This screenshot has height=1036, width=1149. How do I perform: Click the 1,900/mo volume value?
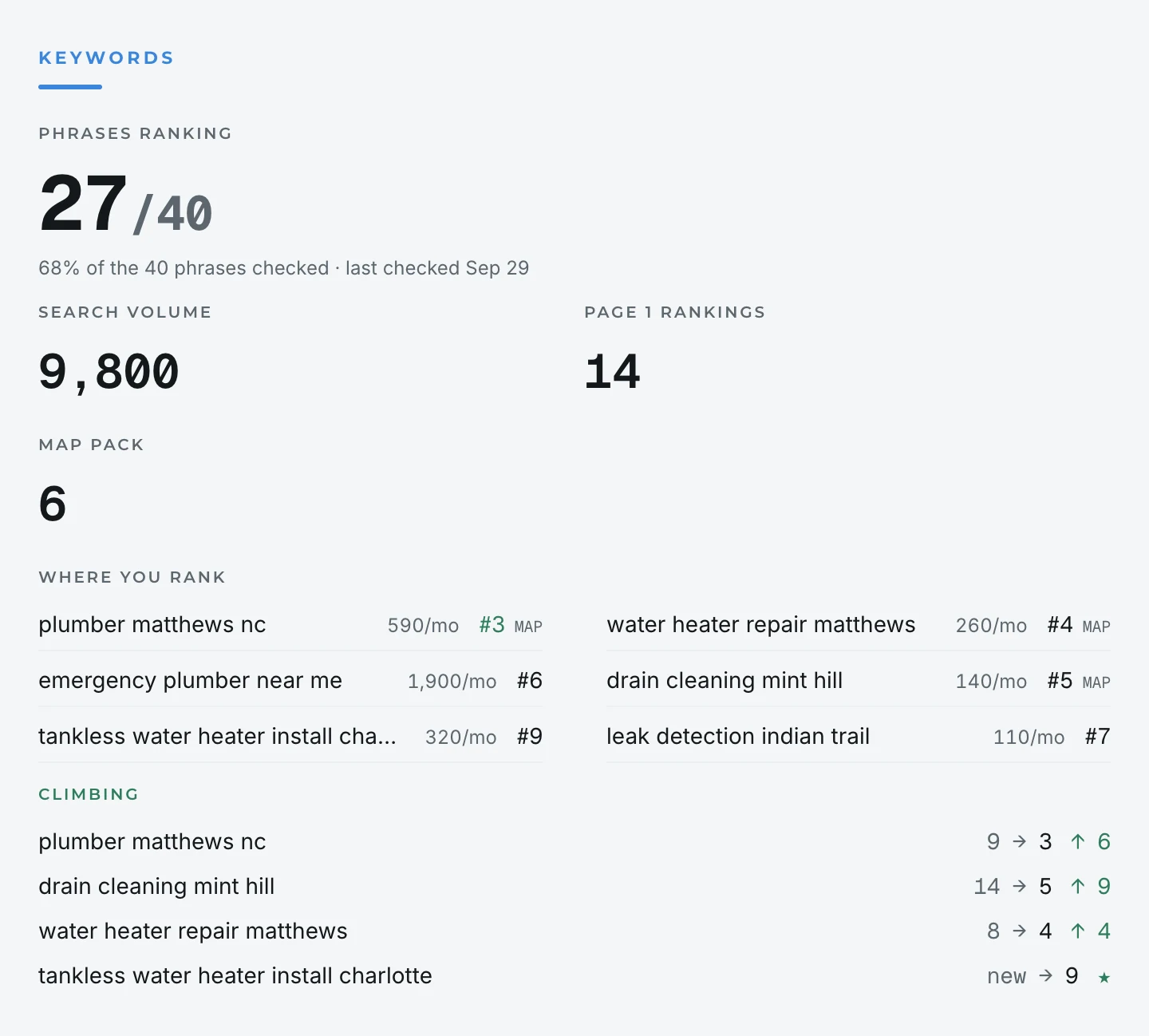pos(452,682)
